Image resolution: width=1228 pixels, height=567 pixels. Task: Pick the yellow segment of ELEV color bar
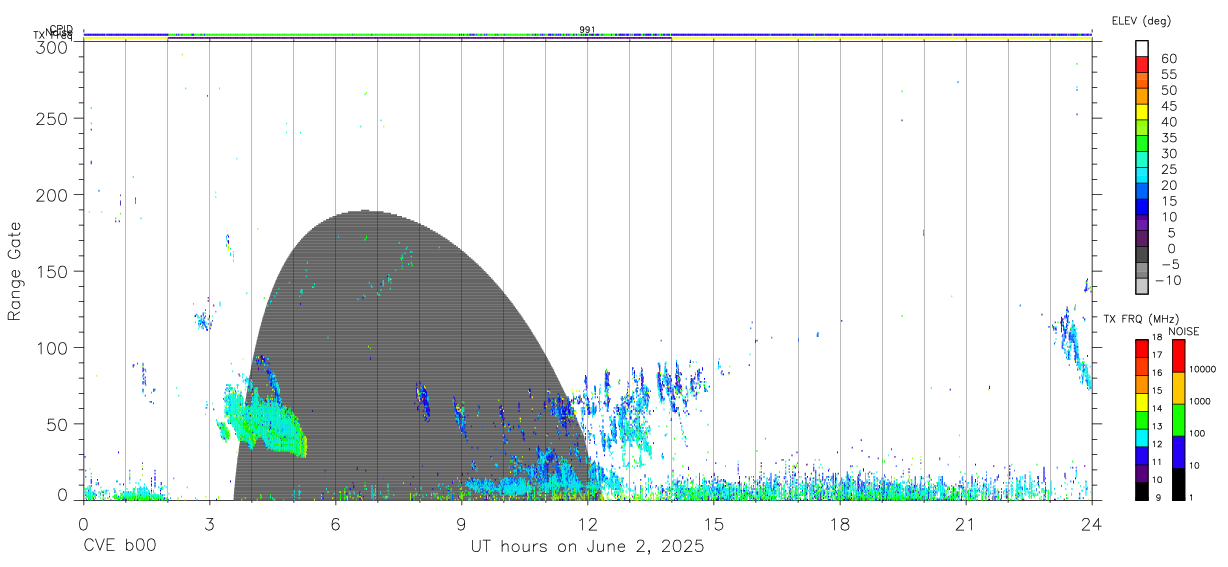pos(1142,111)
